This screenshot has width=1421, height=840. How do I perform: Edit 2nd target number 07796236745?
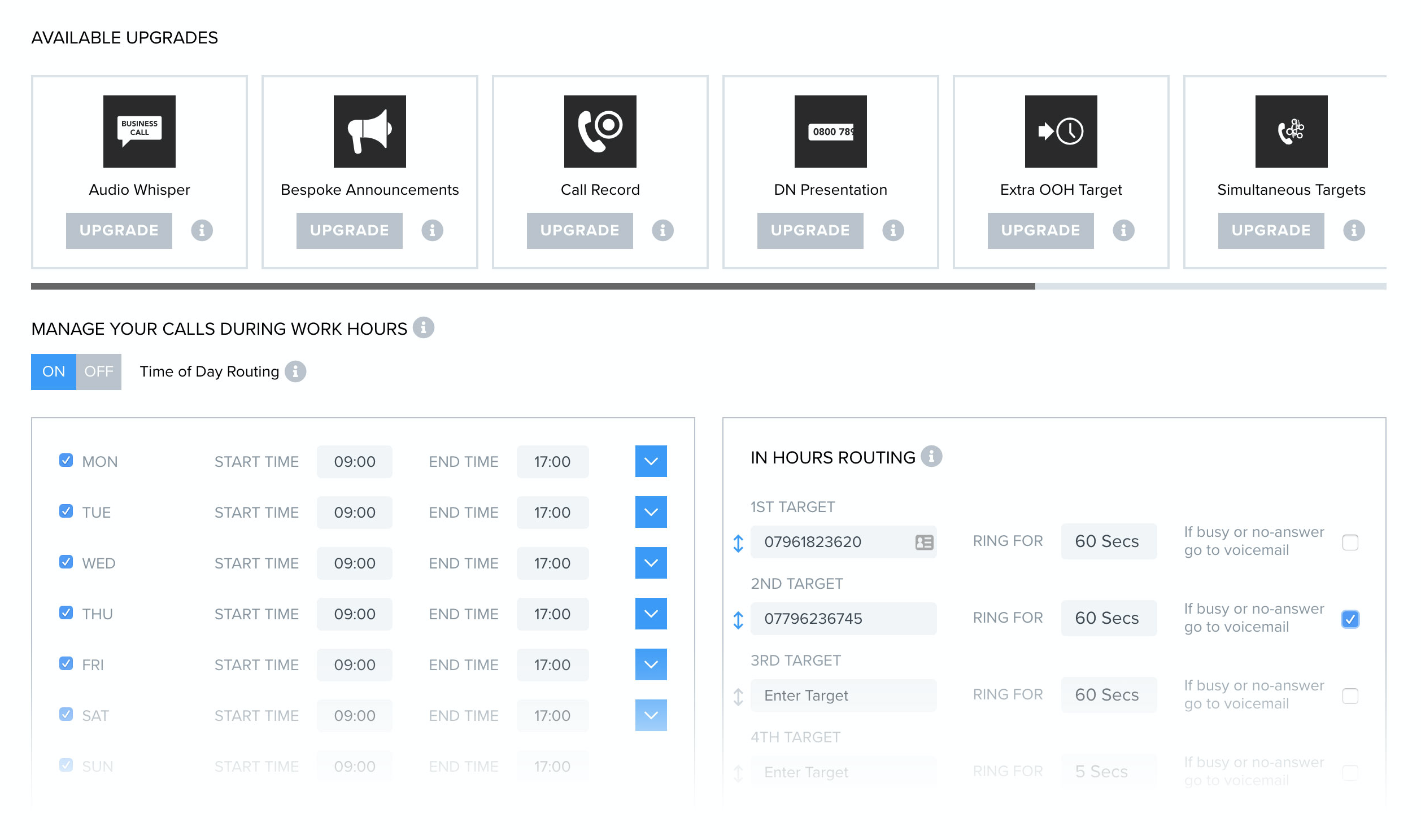point(844,619)
